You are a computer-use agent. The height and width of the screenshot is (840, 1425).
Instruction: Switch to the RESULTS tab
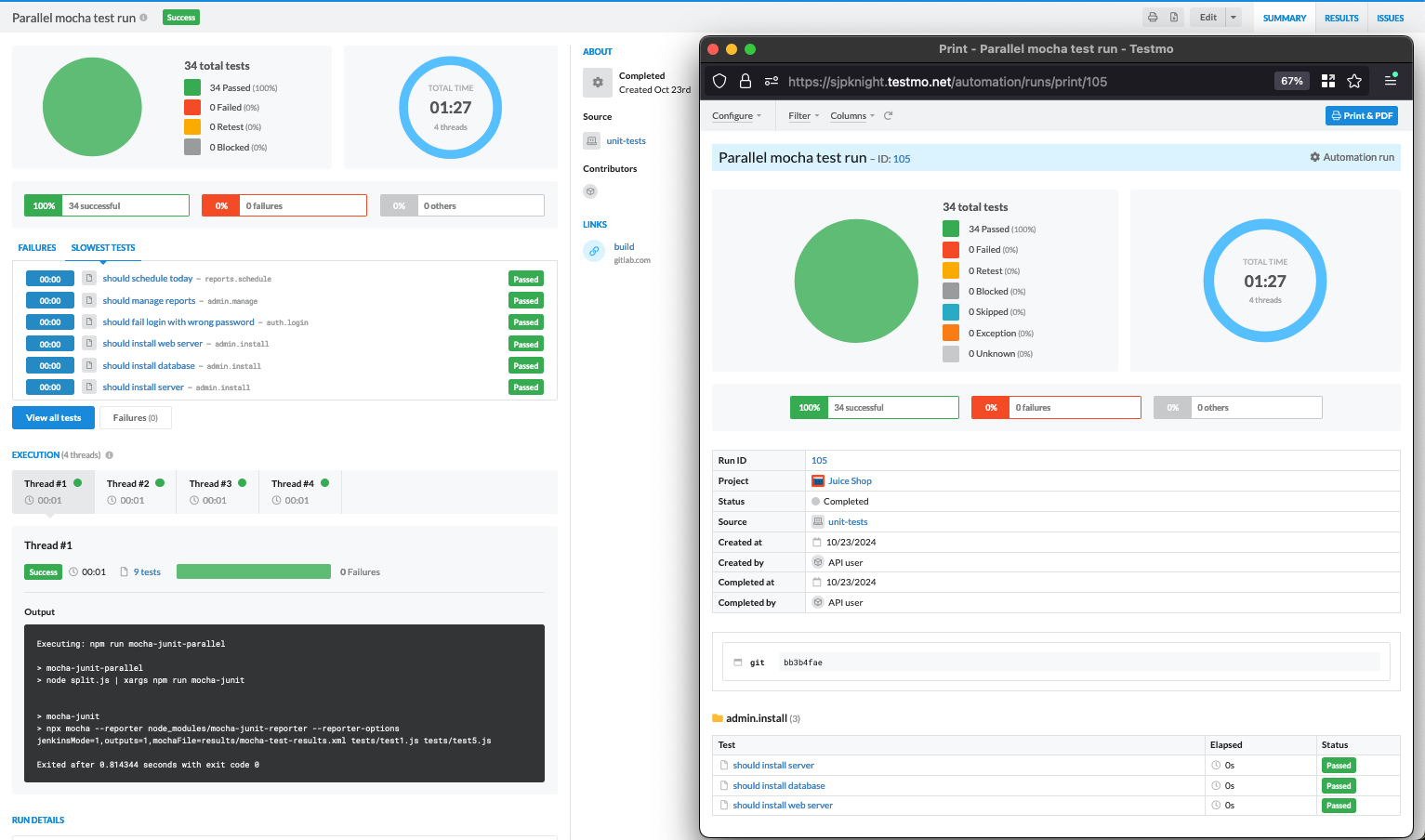(x=1341, y=19)
